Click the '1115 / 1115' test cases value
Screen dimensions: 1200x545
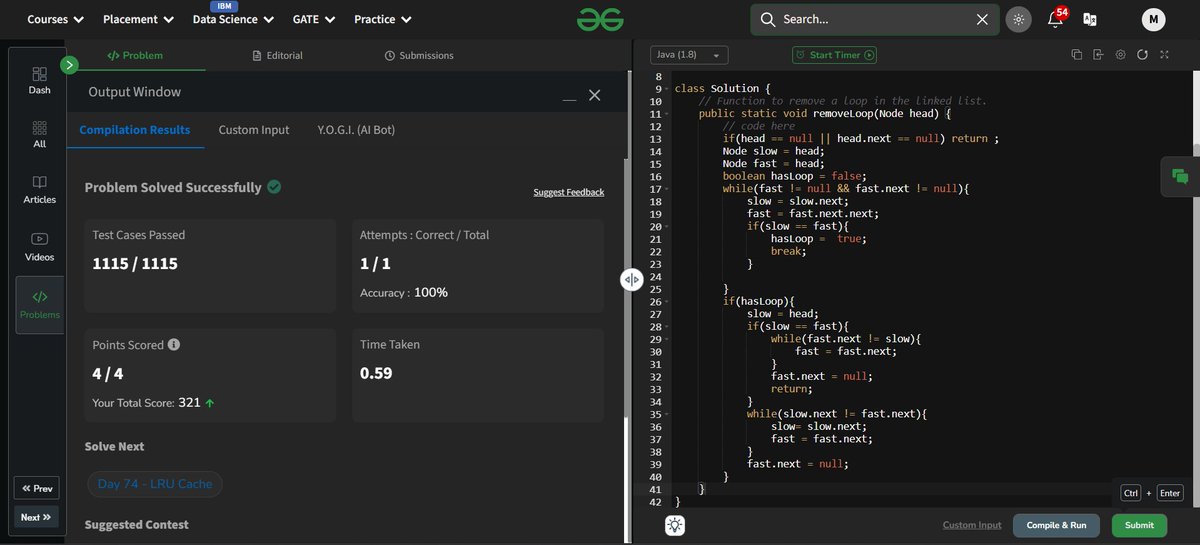pyautogui.click(x=135, y=264)
